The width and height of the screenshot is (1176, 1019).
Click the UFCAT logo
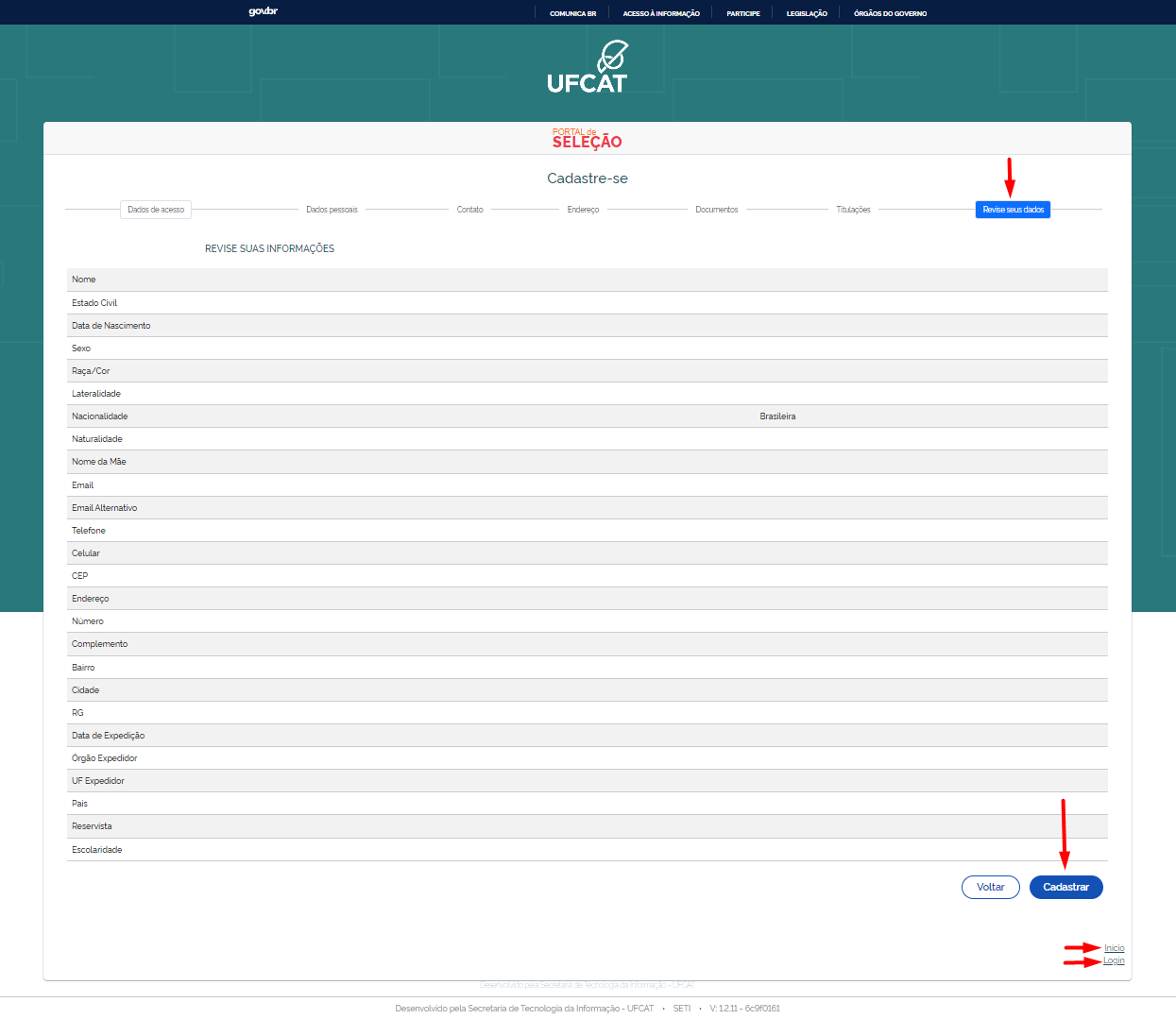[587, 67]
